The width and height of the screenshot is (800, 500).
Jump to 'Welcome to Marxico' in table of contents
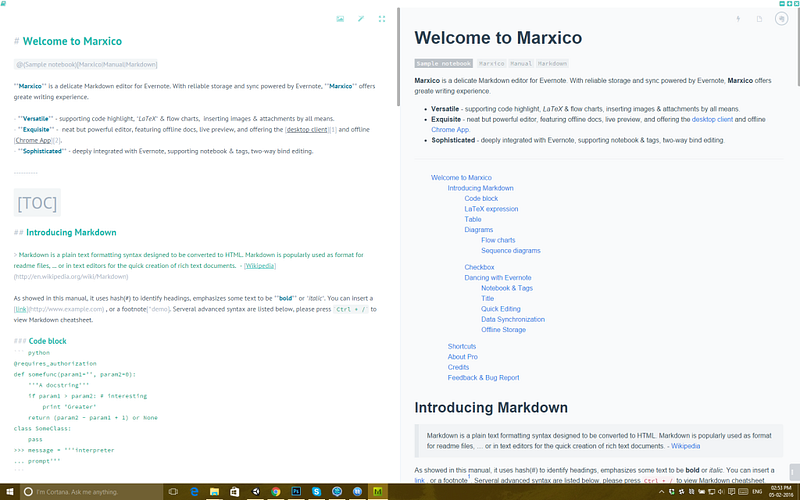461,178
